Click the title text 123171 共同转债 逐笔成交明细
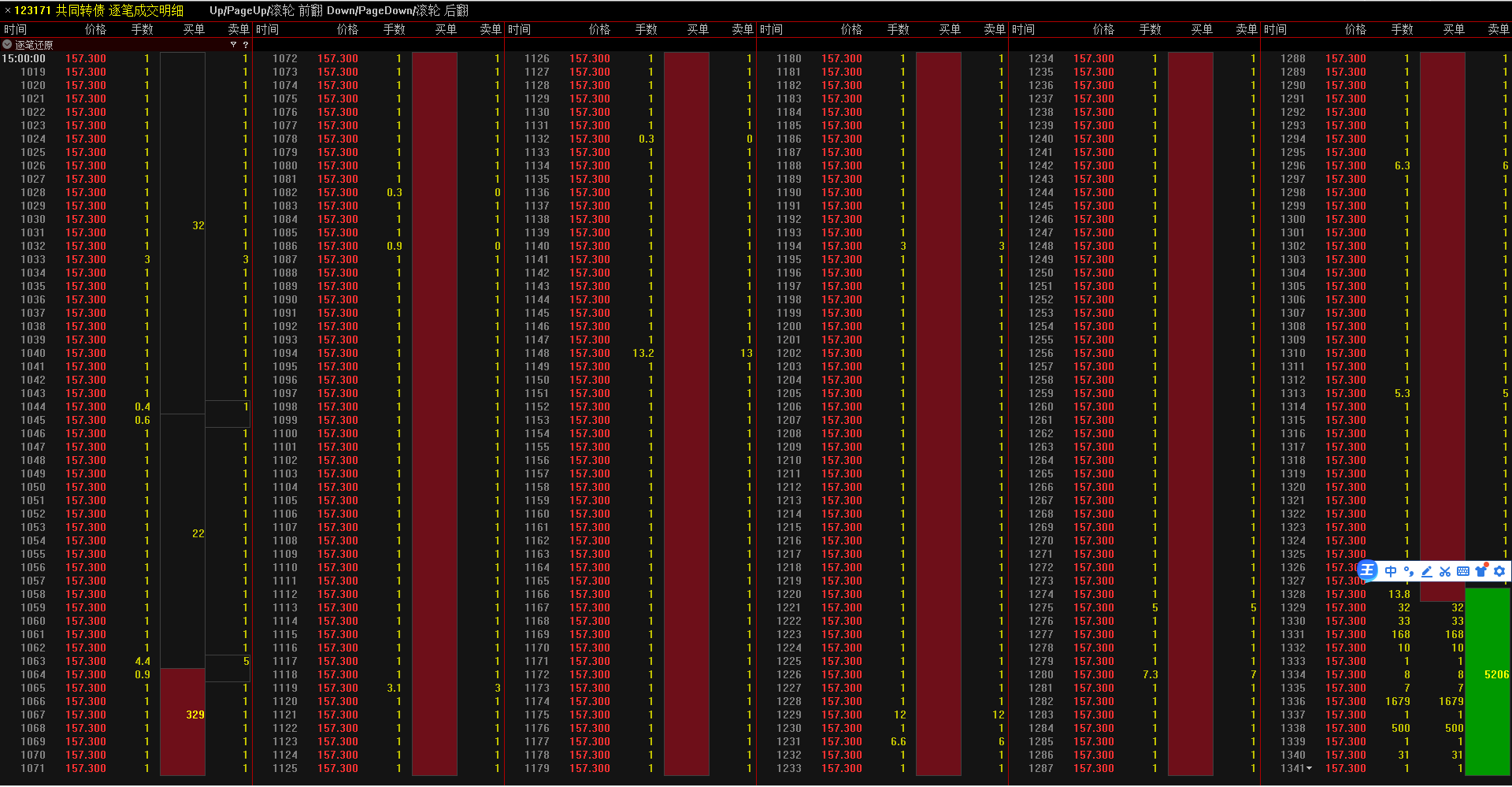This screenshot has width=1512, height=787. (98, 10)
